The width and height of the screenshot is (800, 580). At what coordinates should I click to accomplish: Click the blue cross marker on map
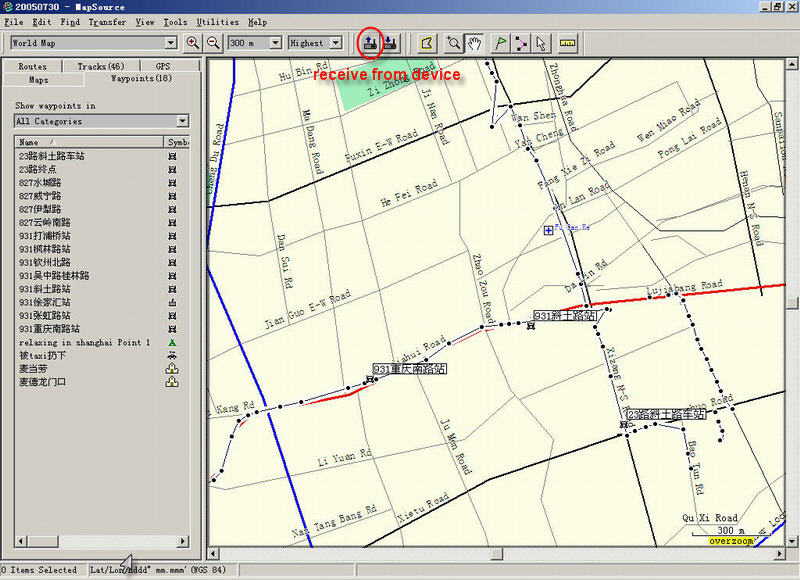coord(548,231)
